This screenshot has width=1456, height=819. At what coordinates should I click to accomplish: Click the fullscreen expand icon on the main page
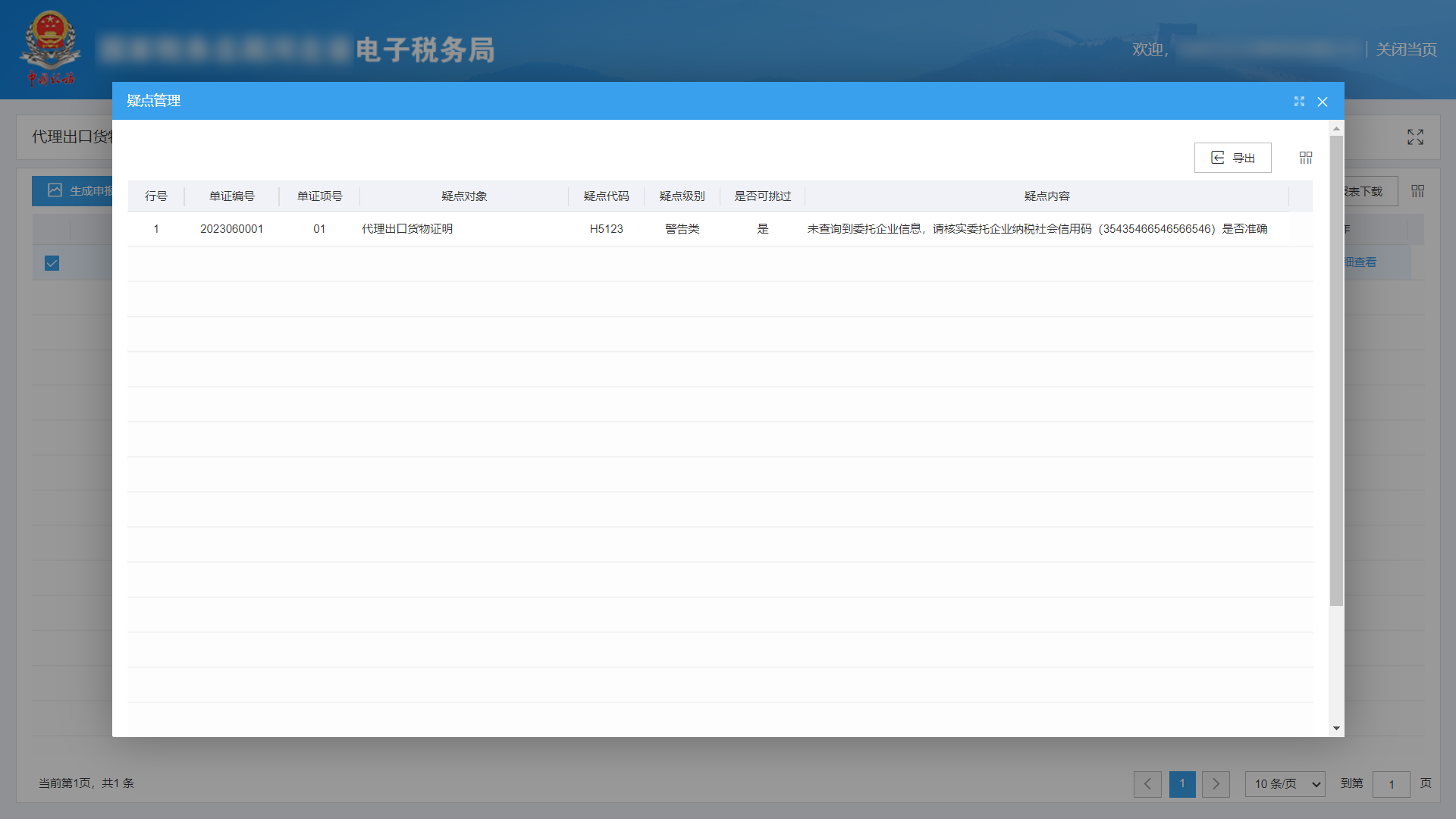1414,137
